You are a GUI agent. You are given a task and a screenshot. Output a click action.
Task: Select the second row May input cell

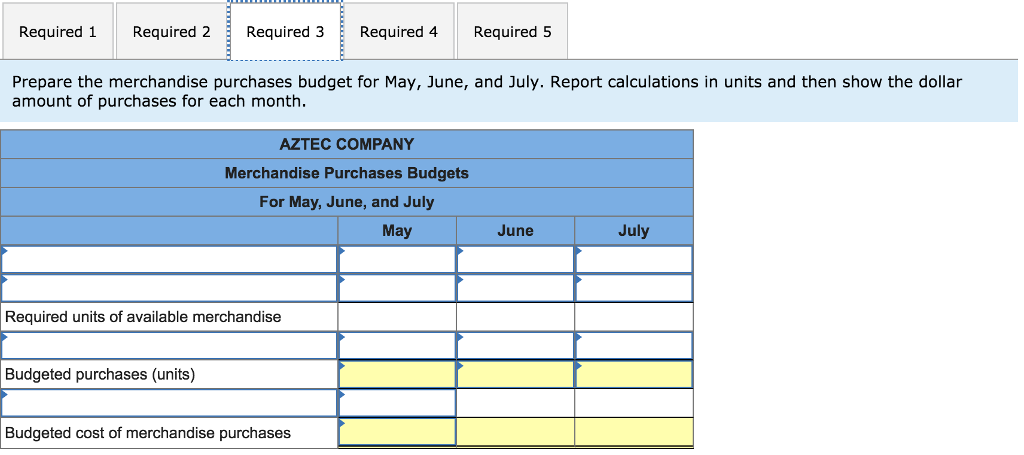click(x=397, y=288)
